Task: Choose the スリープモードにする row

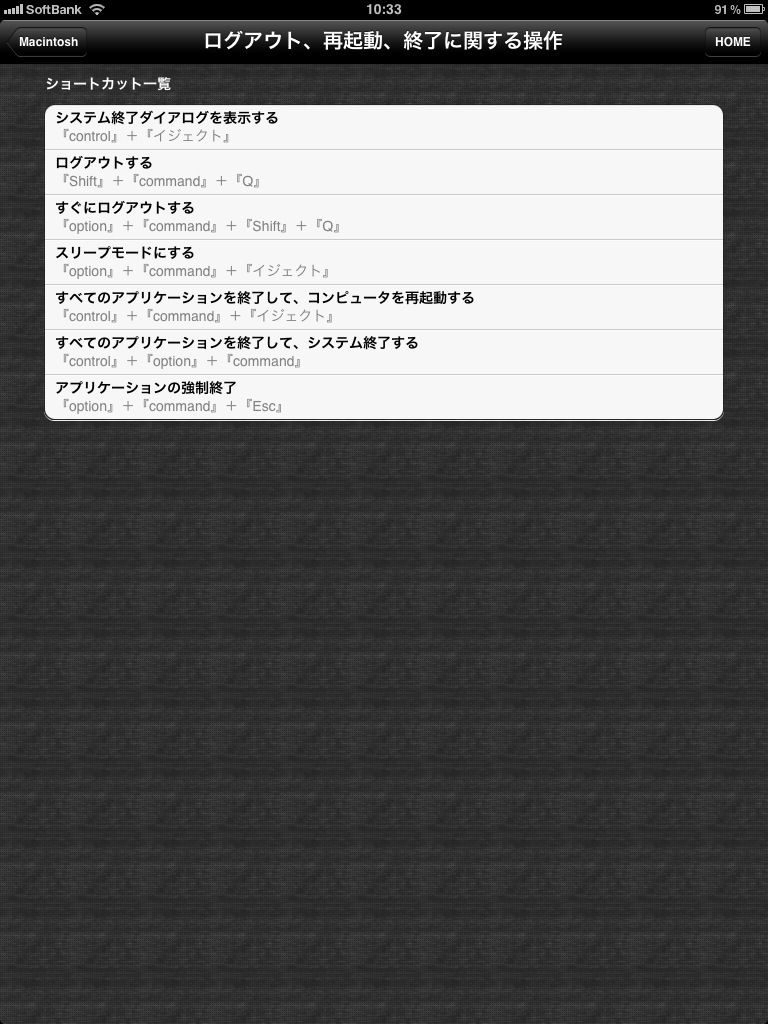Action: [384, 263]
